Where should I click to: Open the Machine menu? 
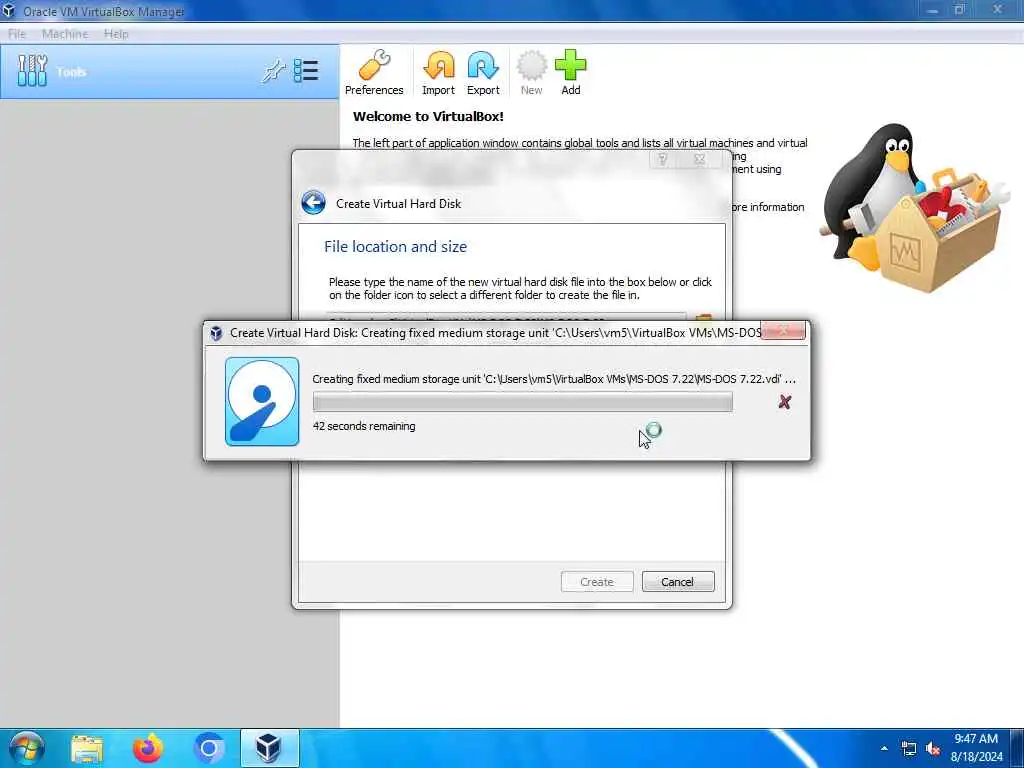(65, 34)
